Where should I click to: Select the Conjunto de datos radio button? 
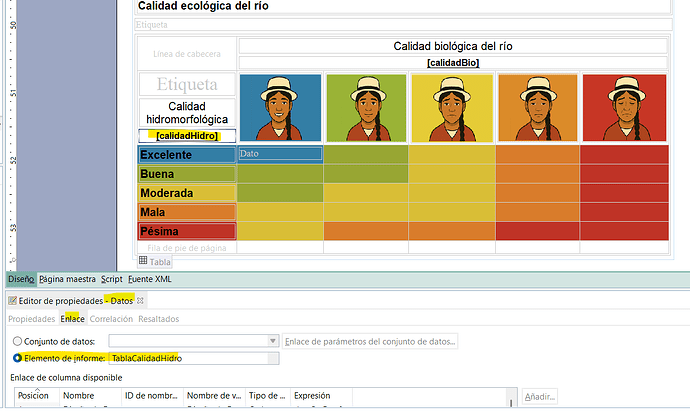point(15,341)
